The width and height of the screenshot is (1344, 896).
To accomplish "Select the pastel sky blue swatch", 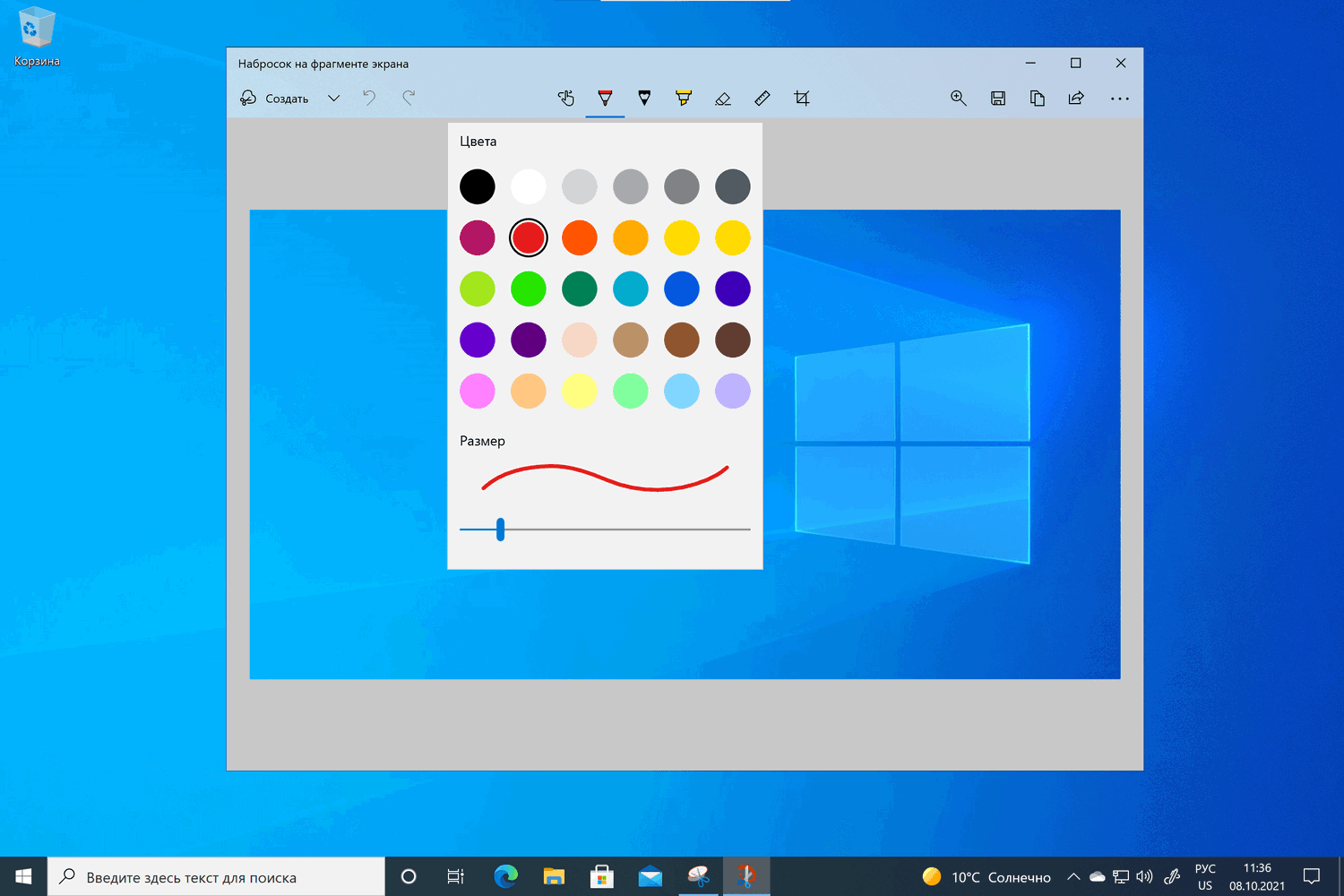I will (682, 391).
